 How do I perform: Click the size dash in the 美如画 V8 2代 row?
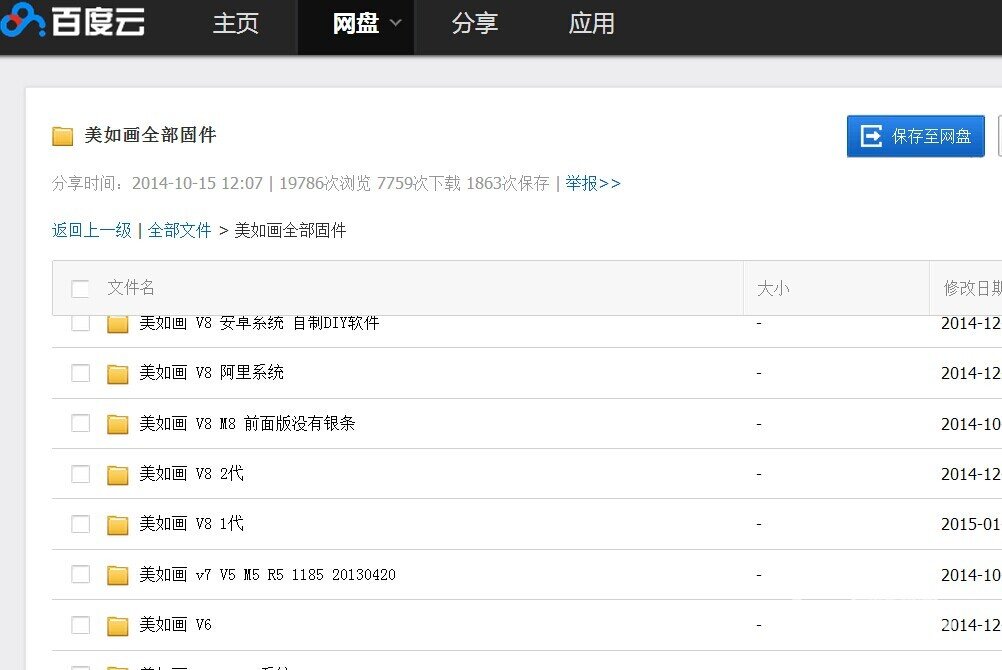coord(759,474)
